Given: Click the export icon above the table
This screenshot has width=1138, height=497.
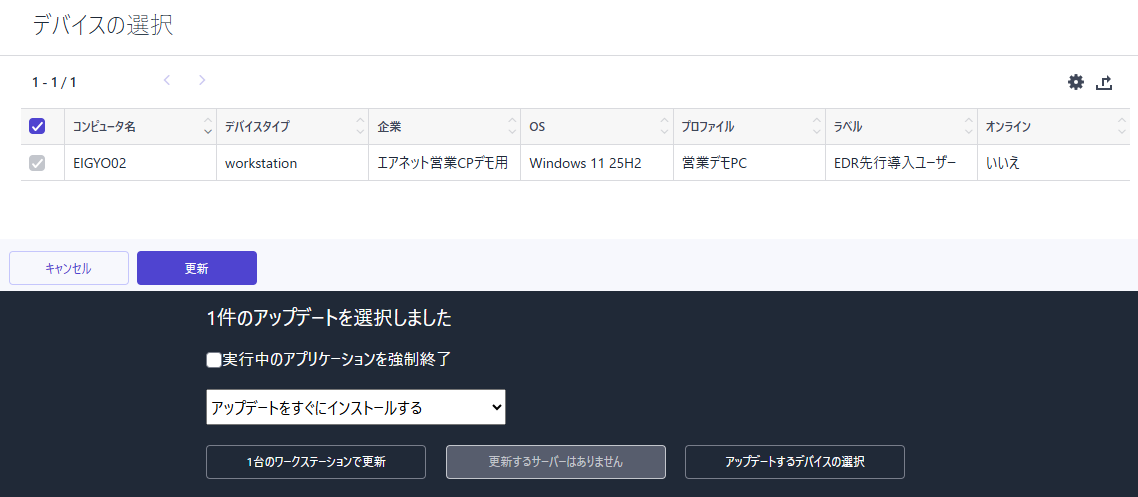Looking at the screenshot, I should click(x=1104, y=83).
